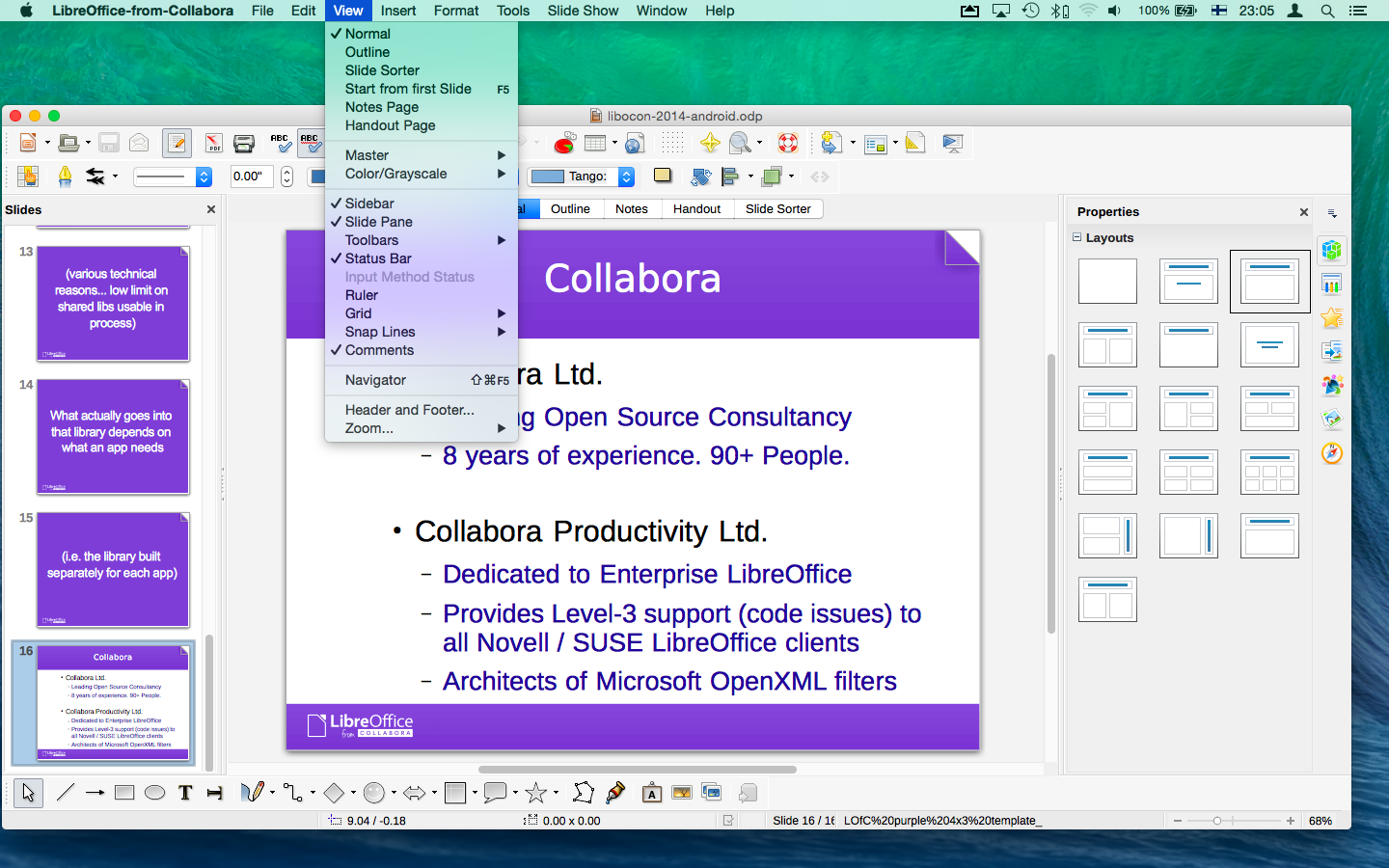Pick the Symbol Shapes smiley tool

374,793
